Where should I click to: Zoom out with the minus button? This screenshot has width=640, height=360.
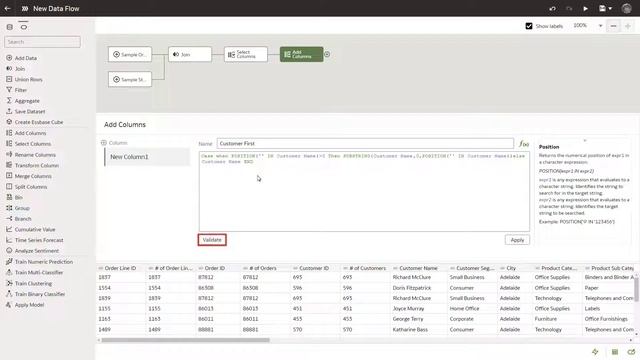[x=613, y=26]
